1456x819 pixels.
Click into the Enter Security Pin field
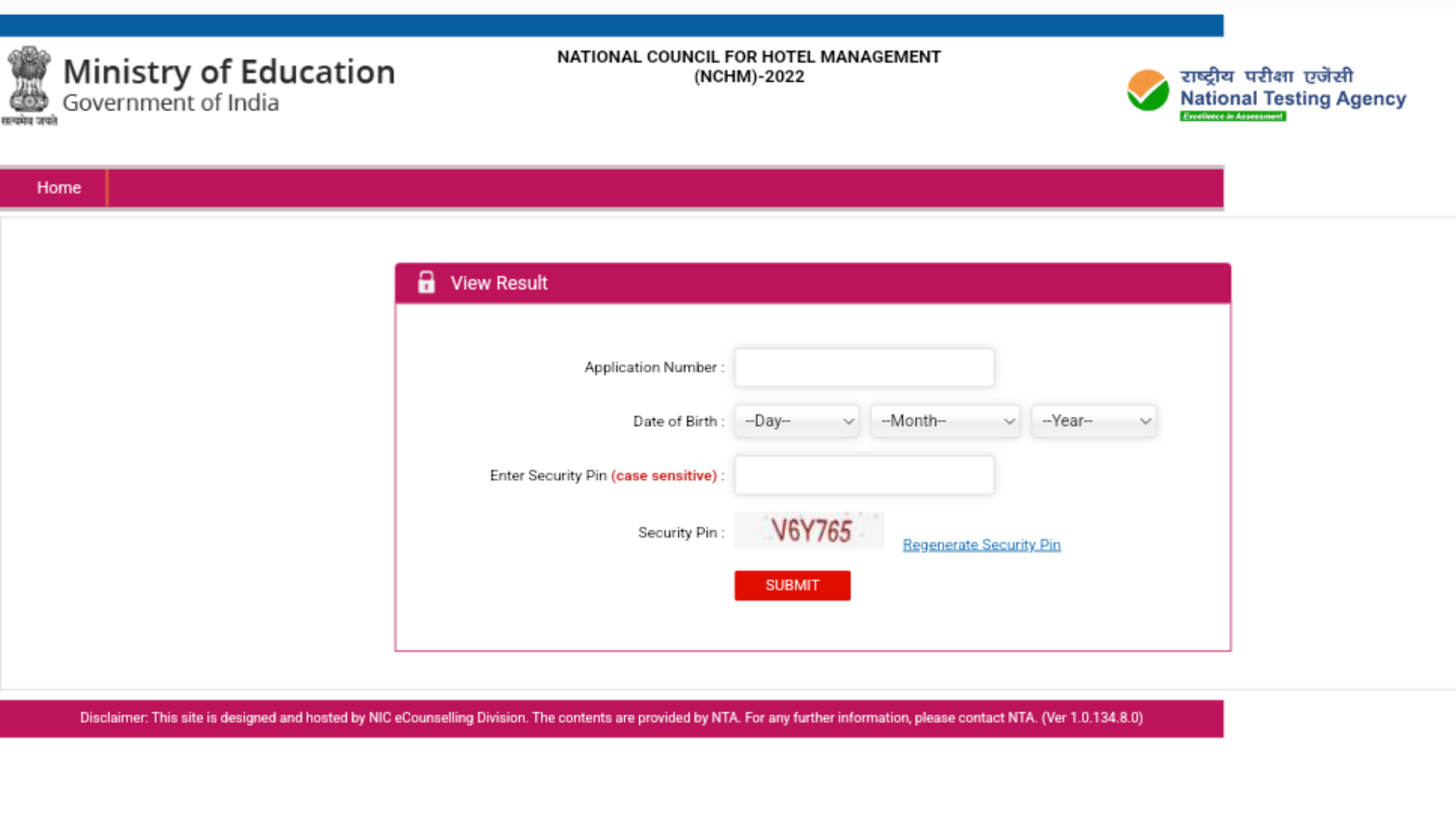864,475
